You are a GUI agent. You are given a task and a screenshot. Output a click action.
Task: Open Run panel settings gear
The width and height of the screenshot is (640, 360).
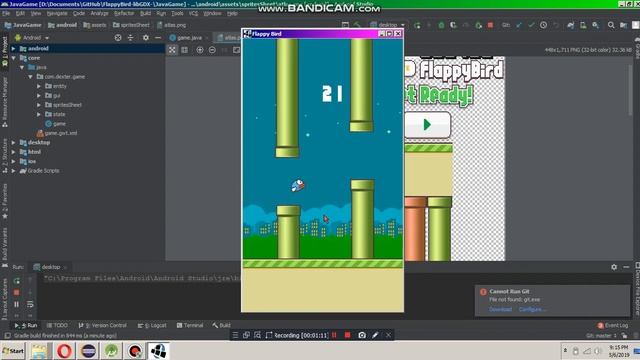coord(614,267)
